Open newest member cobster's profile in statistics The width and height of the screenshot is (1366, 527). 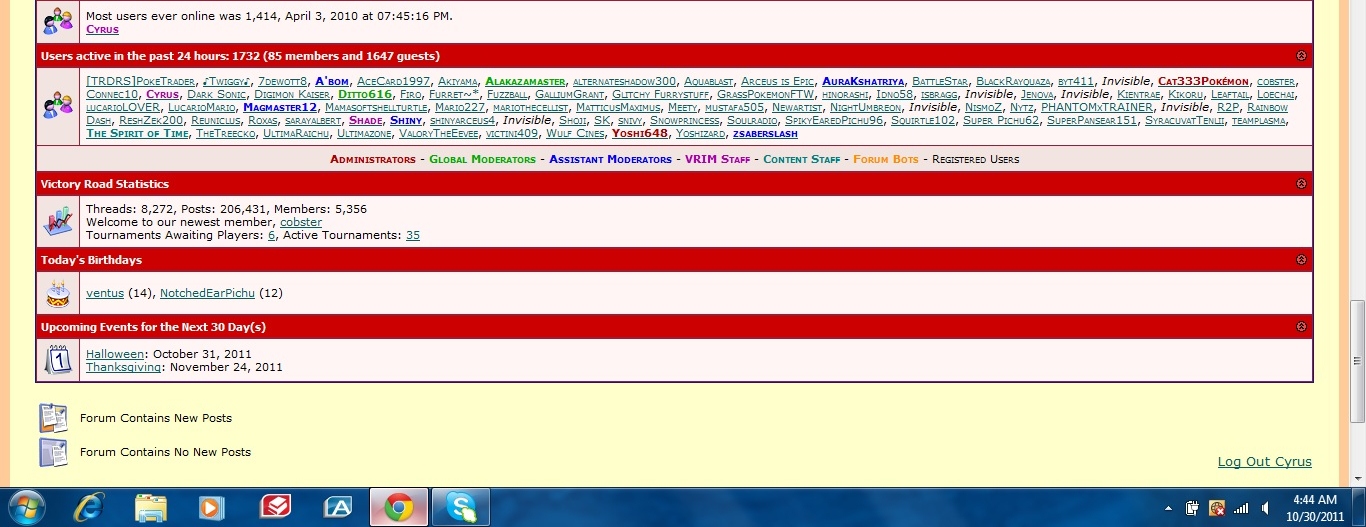[x=300, y=222]
